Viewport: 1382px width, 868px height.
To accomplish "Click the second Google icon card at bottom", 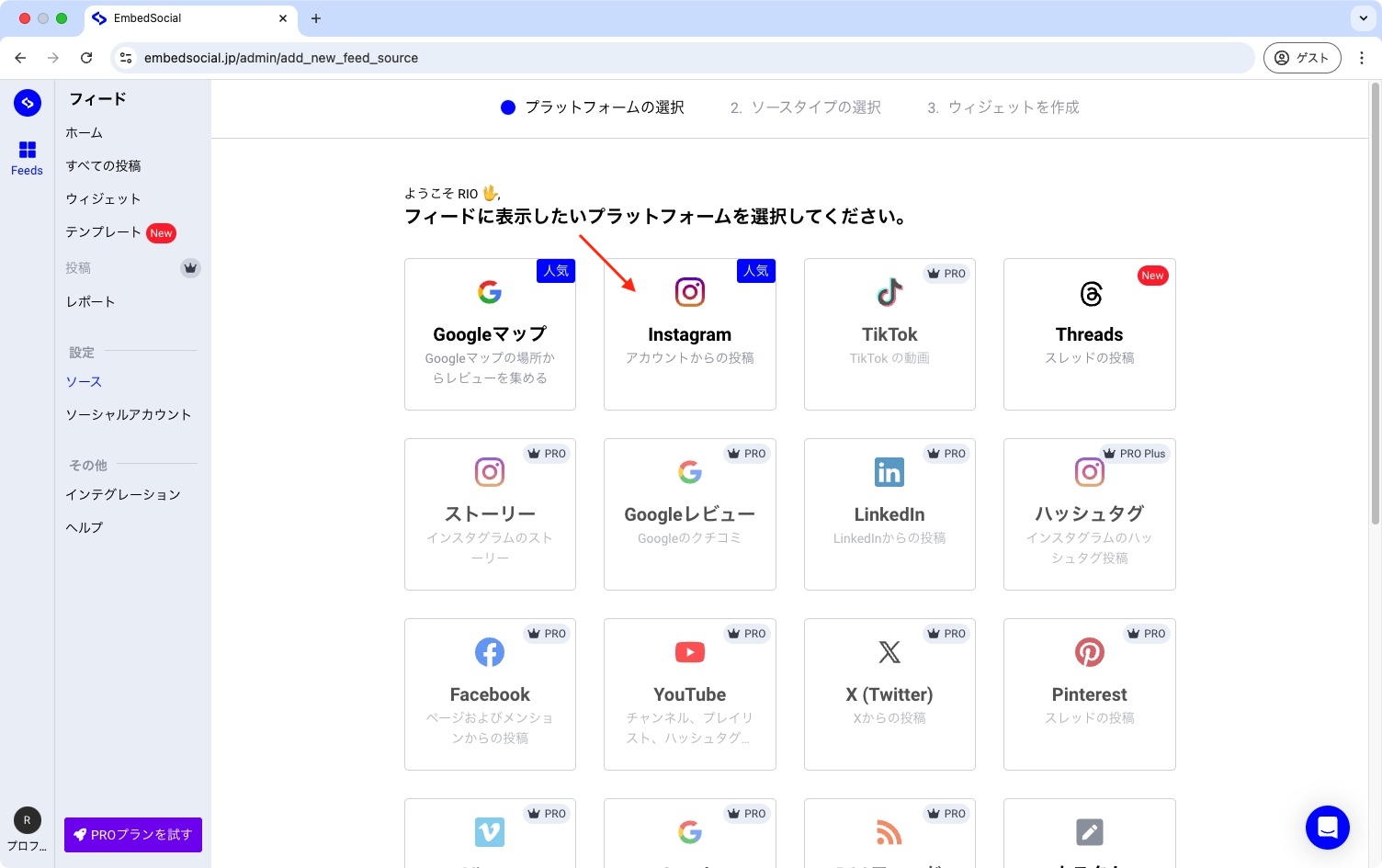I will point(690,833).
